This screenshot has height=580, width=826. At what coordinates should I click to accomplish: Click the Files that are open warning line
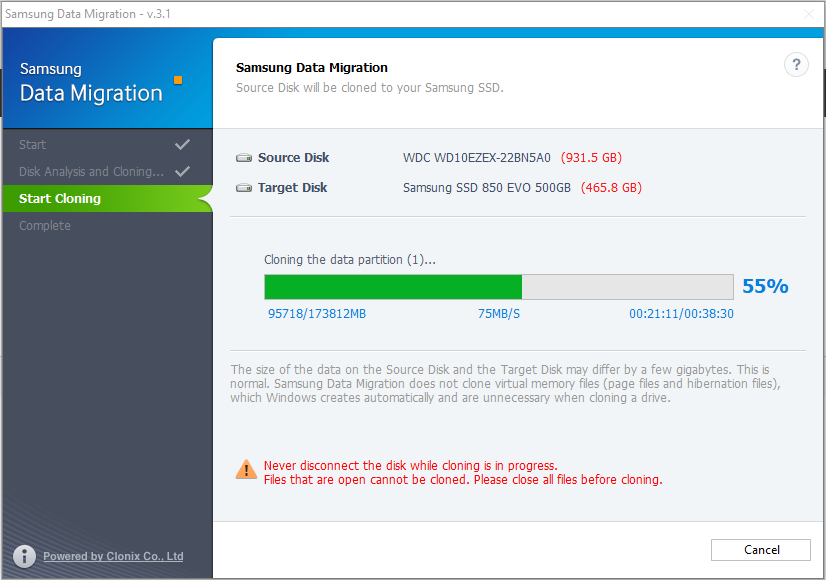pyautogui.click(x=463, y=480)
